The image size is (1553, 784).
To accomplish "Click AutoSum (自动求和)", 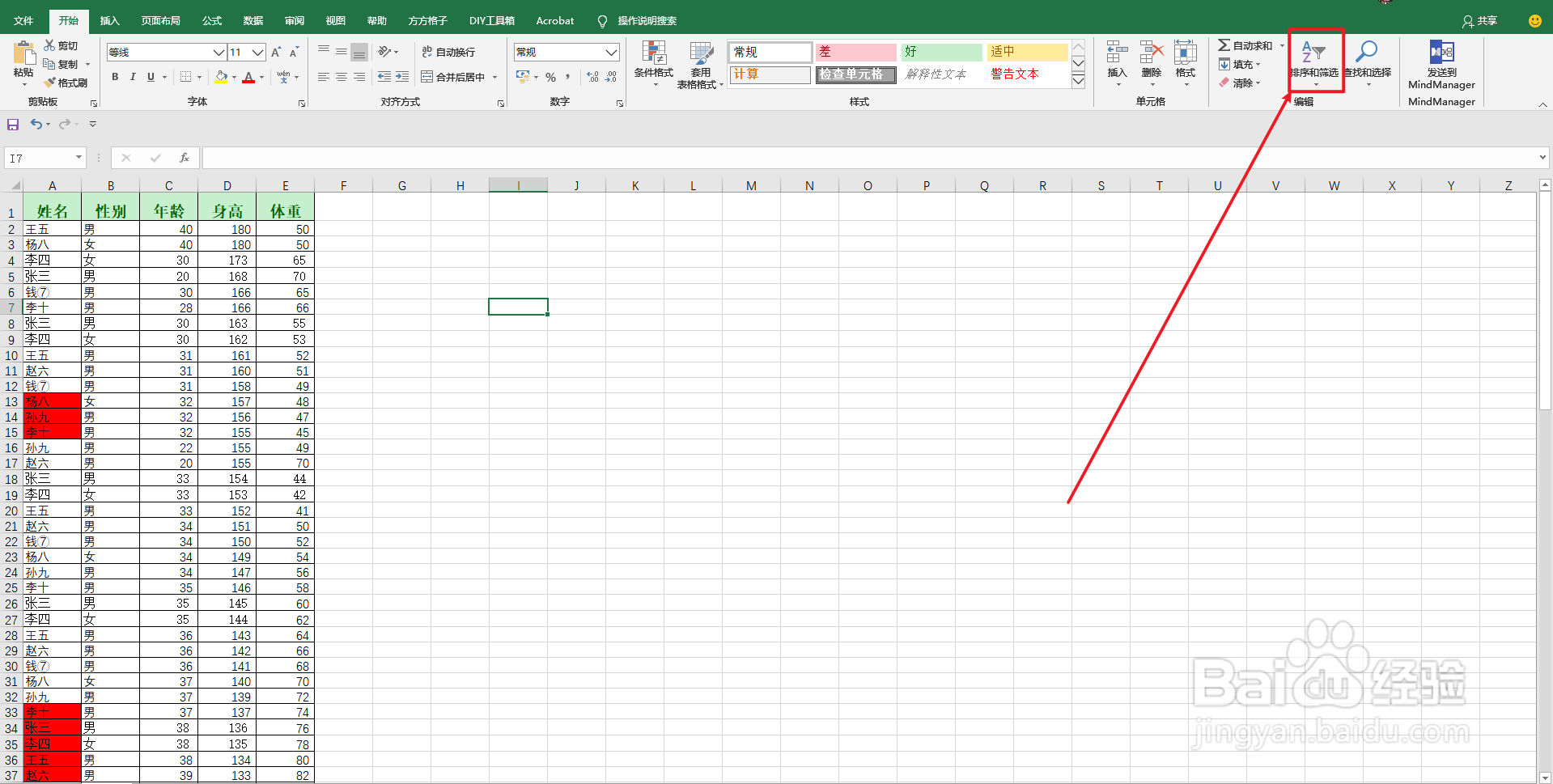I will point(1245,45).
